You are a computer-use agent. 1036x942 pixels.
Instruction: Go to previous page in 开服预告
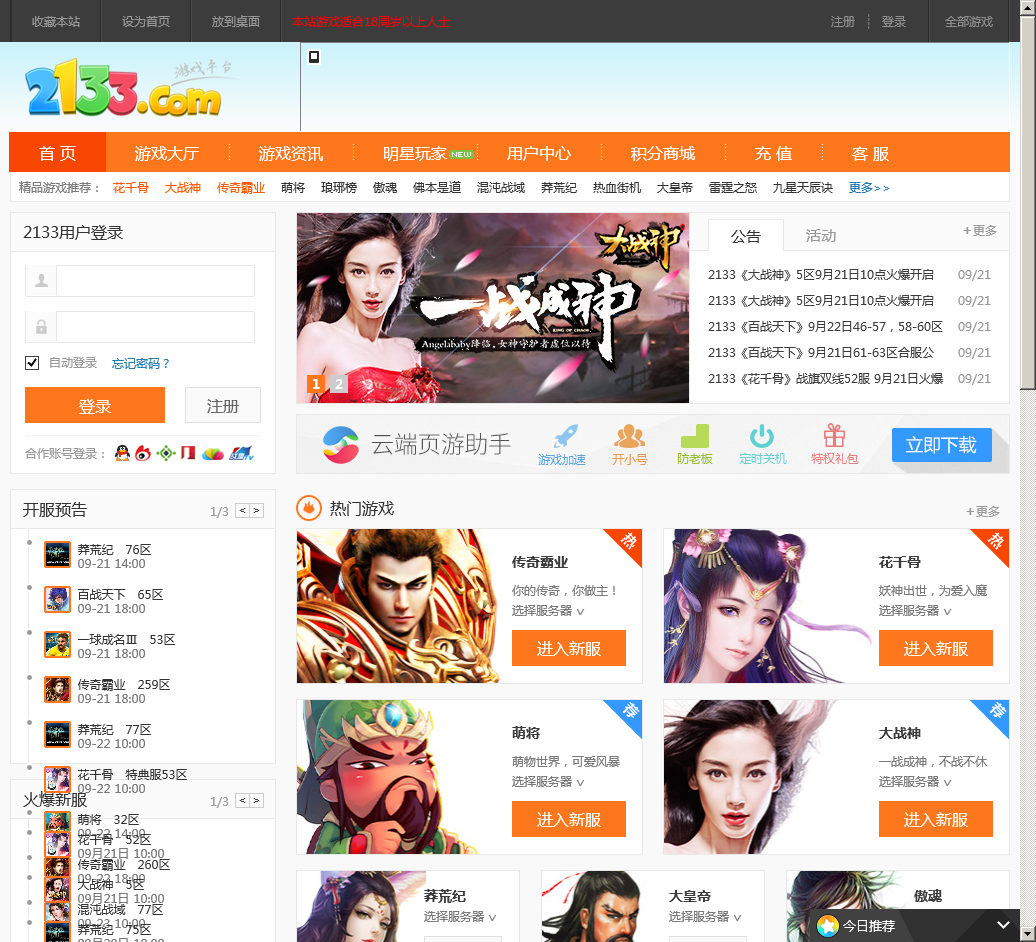242,511
